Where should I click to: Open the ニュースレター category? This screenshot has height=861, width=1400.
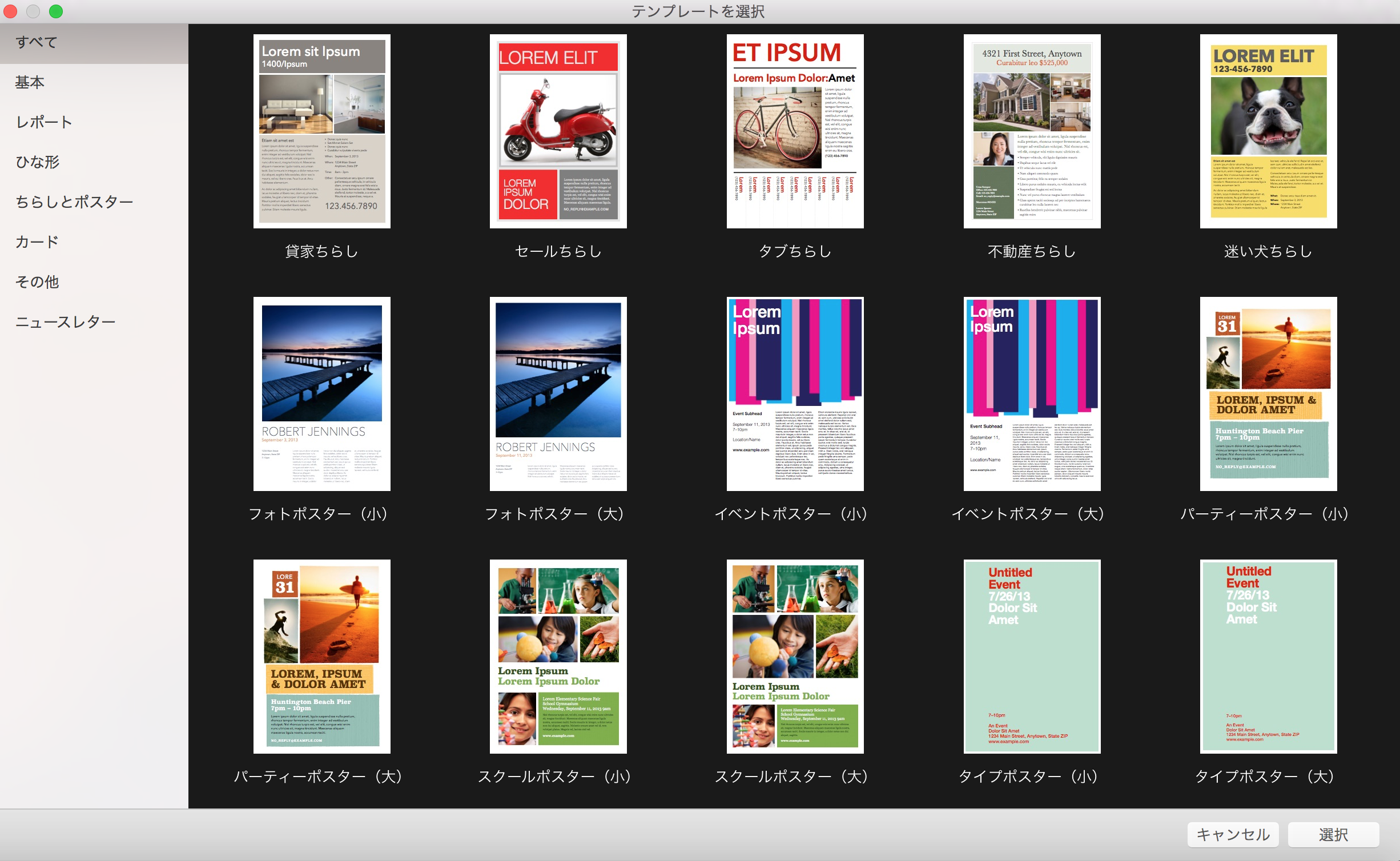click(x=66, y=320)
